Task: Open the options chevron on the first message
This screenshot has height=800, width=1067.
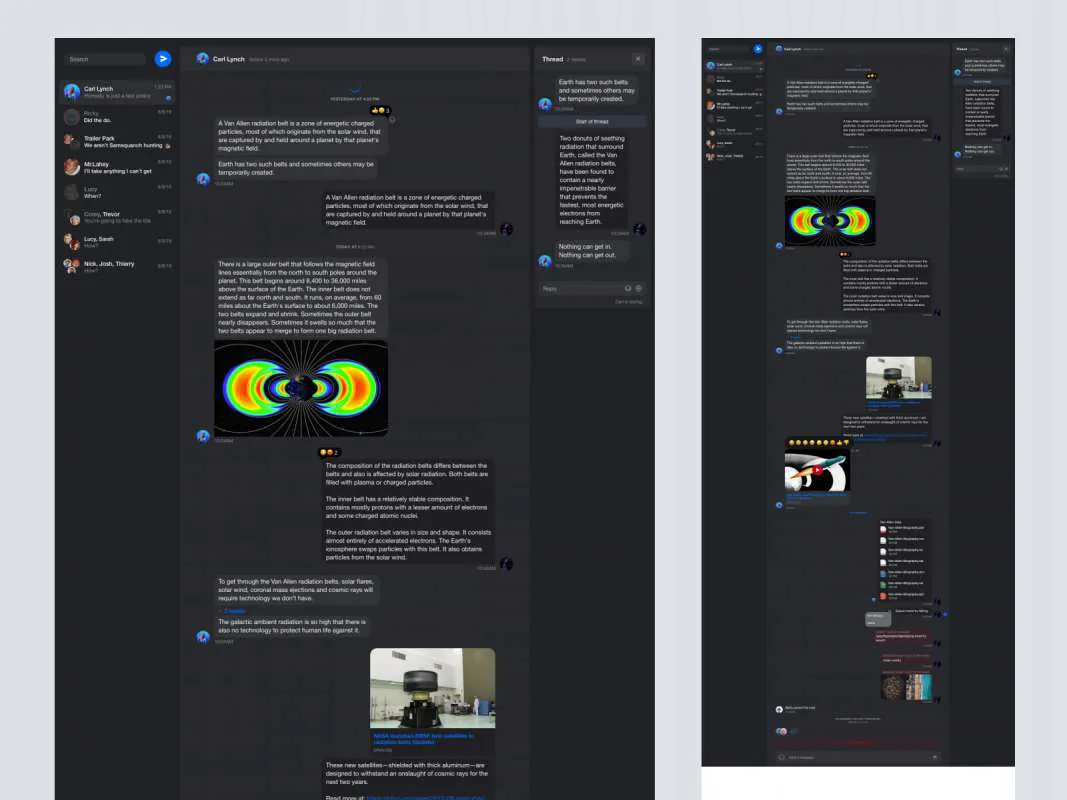Action: 392,118
